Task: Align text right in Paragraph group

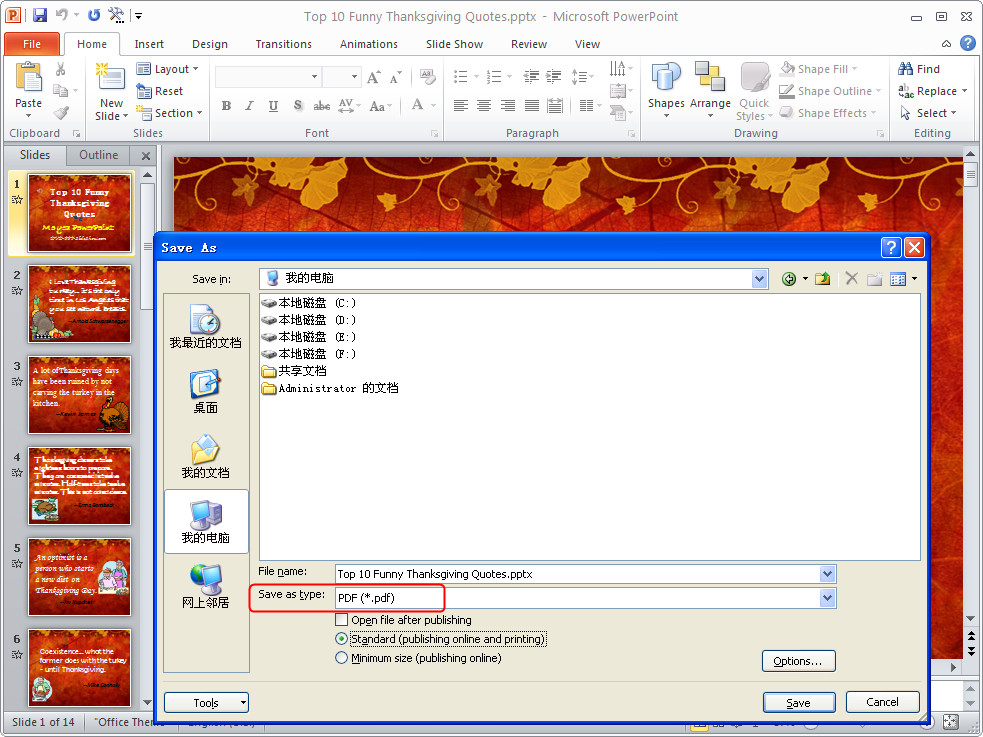Action: point(508,106)
